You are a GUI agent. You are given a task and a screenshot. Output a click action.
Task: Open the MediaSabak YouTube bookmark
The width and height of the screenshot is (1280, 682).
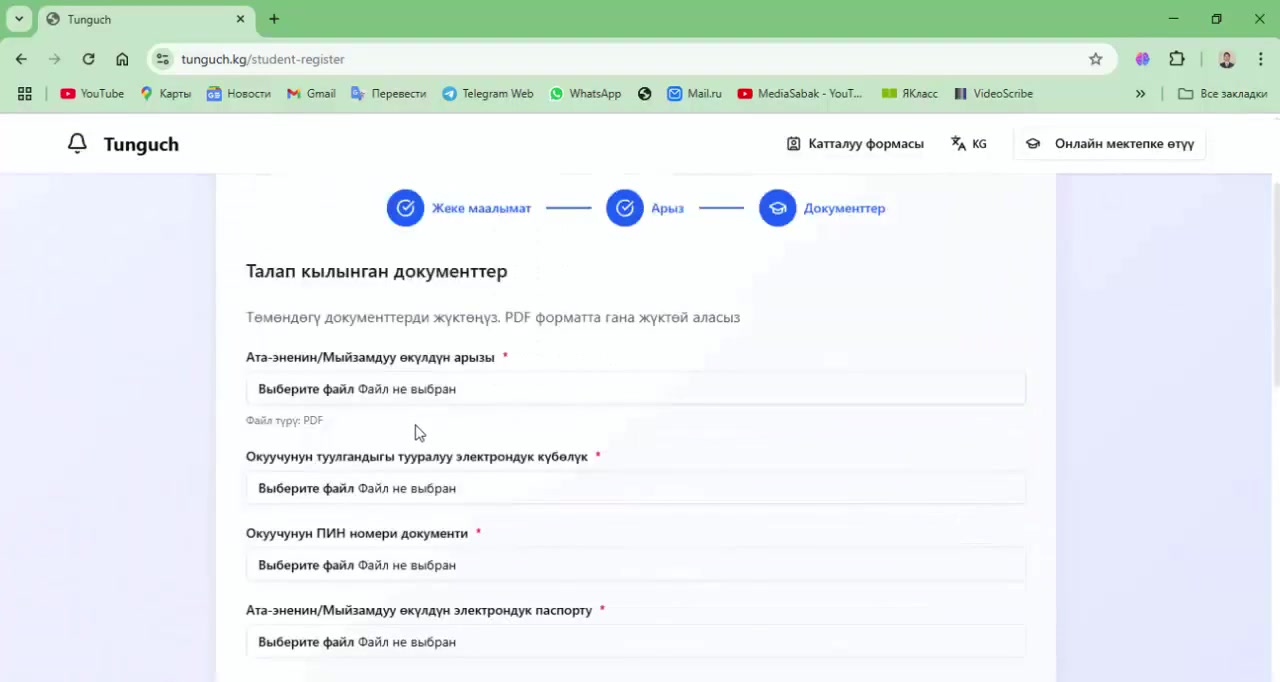coord(800,93)
